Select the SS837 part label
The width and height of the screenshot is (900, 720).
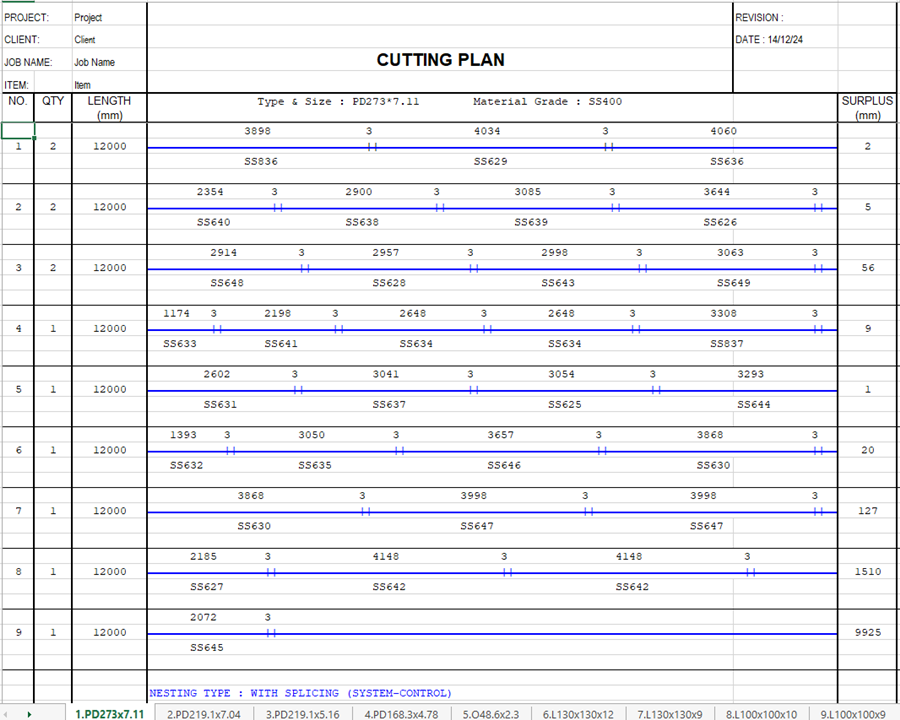point(727,344)
